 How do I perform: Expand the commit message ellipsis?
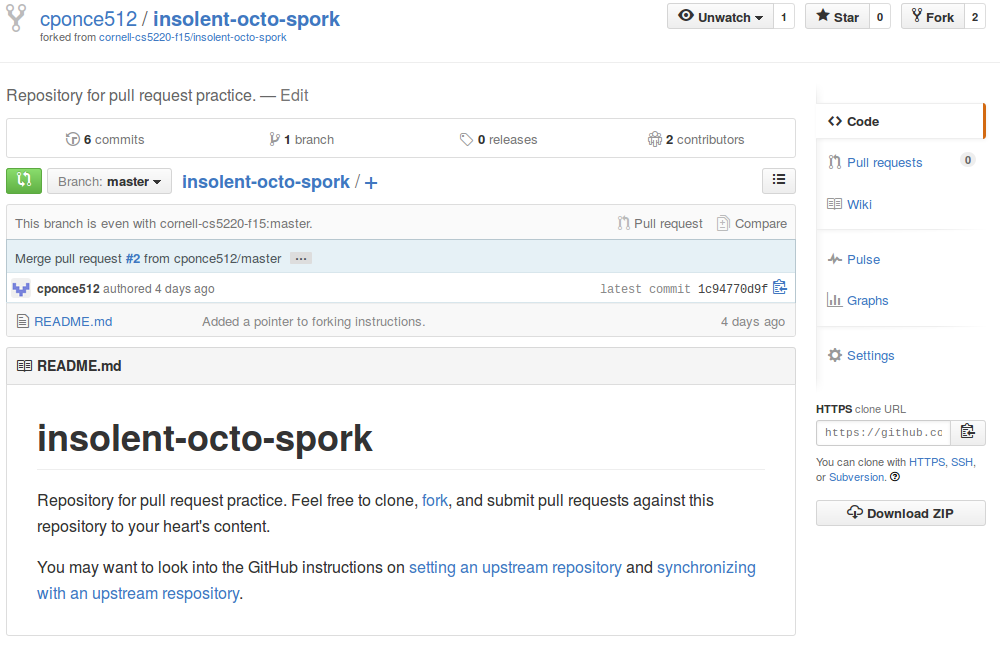[301, 258]
